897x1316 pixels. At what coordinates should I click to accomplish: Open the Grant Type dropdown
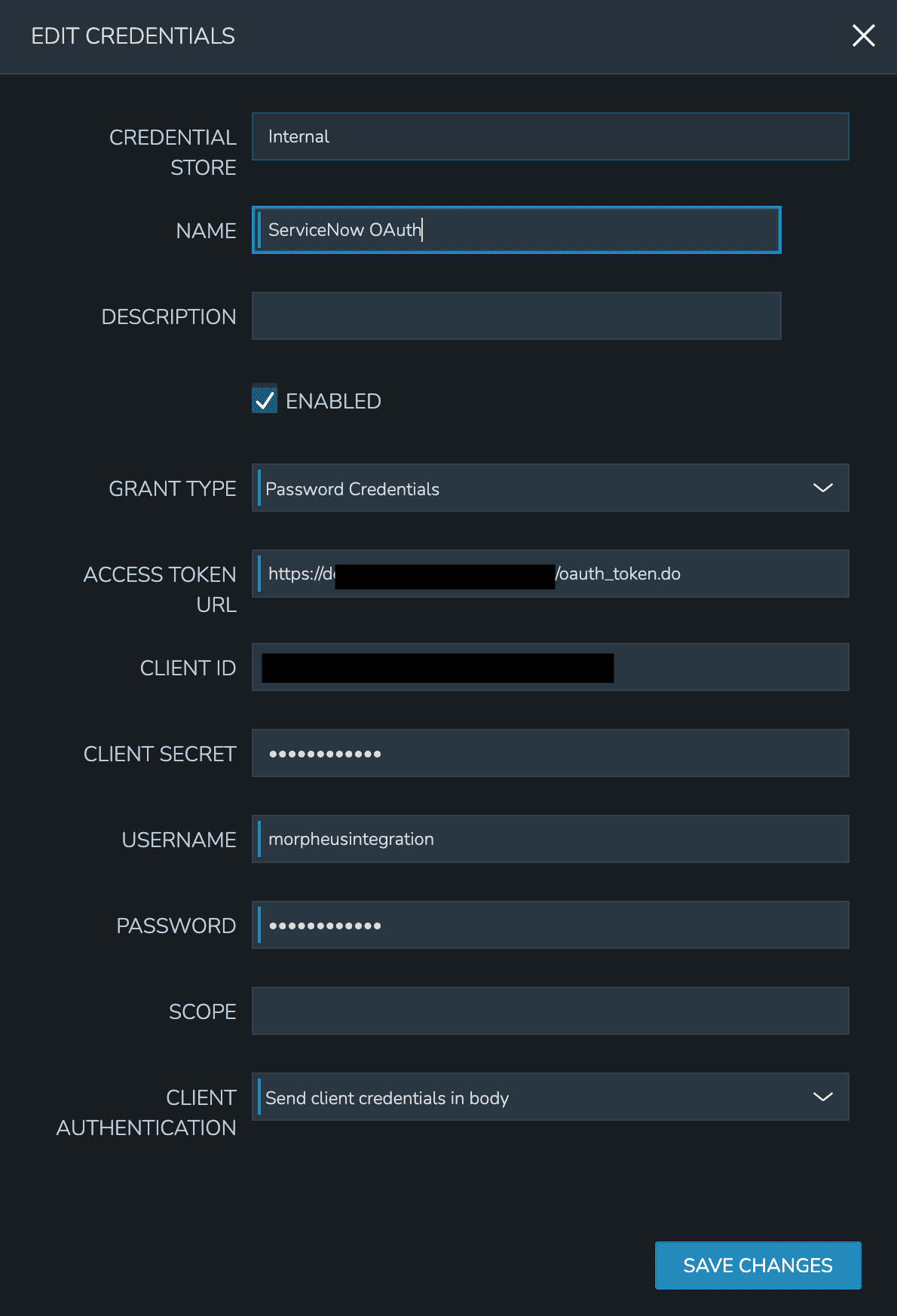click(550, 488)
